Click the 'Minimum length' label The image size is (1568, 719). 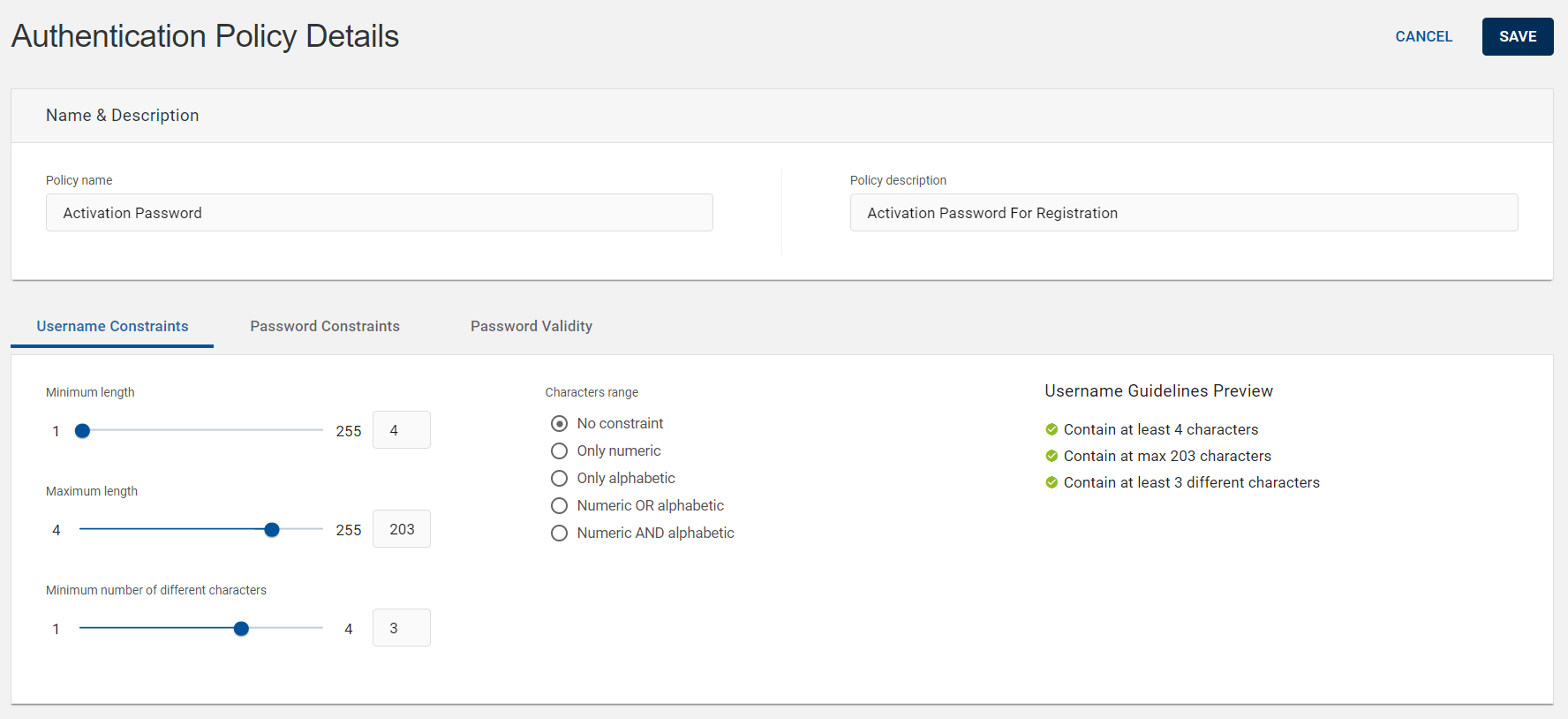(x=90, y=392)
